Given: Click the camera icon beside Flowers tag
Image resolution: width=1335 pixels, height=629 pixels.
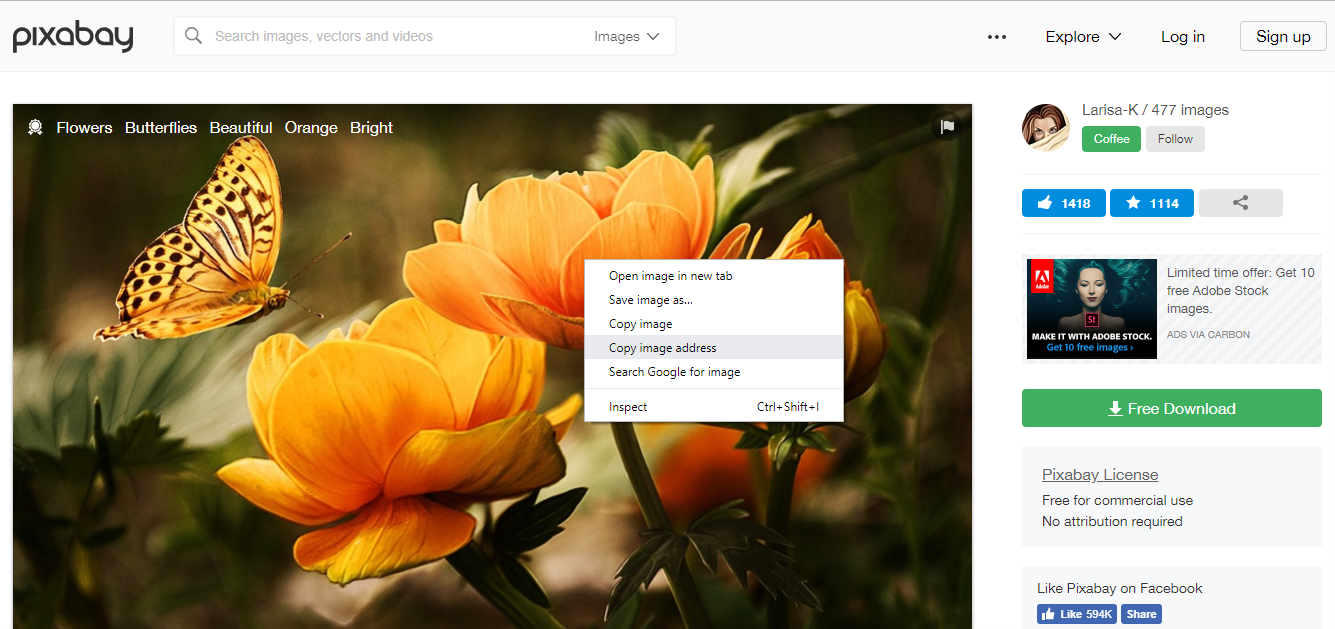Looking at the screenshot, I should [x=35, y=127].
